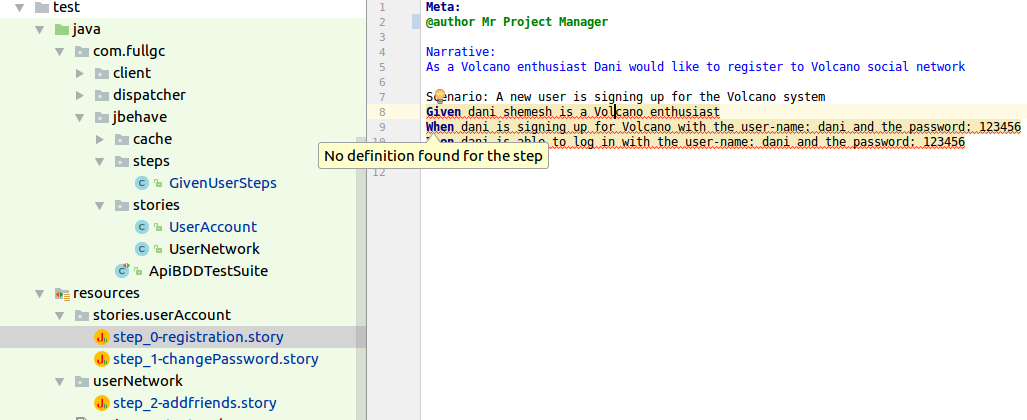1027x420 pixels.
Task: Click the GivenUserSteps class icon
Action: tap(142, 183)
